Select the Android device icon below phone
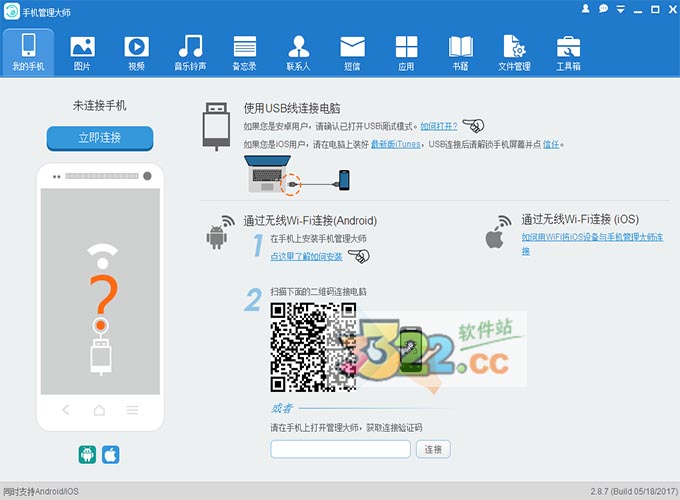Image resolution: width=680 pixels, height=500 pixels. (x=88, y=454)
